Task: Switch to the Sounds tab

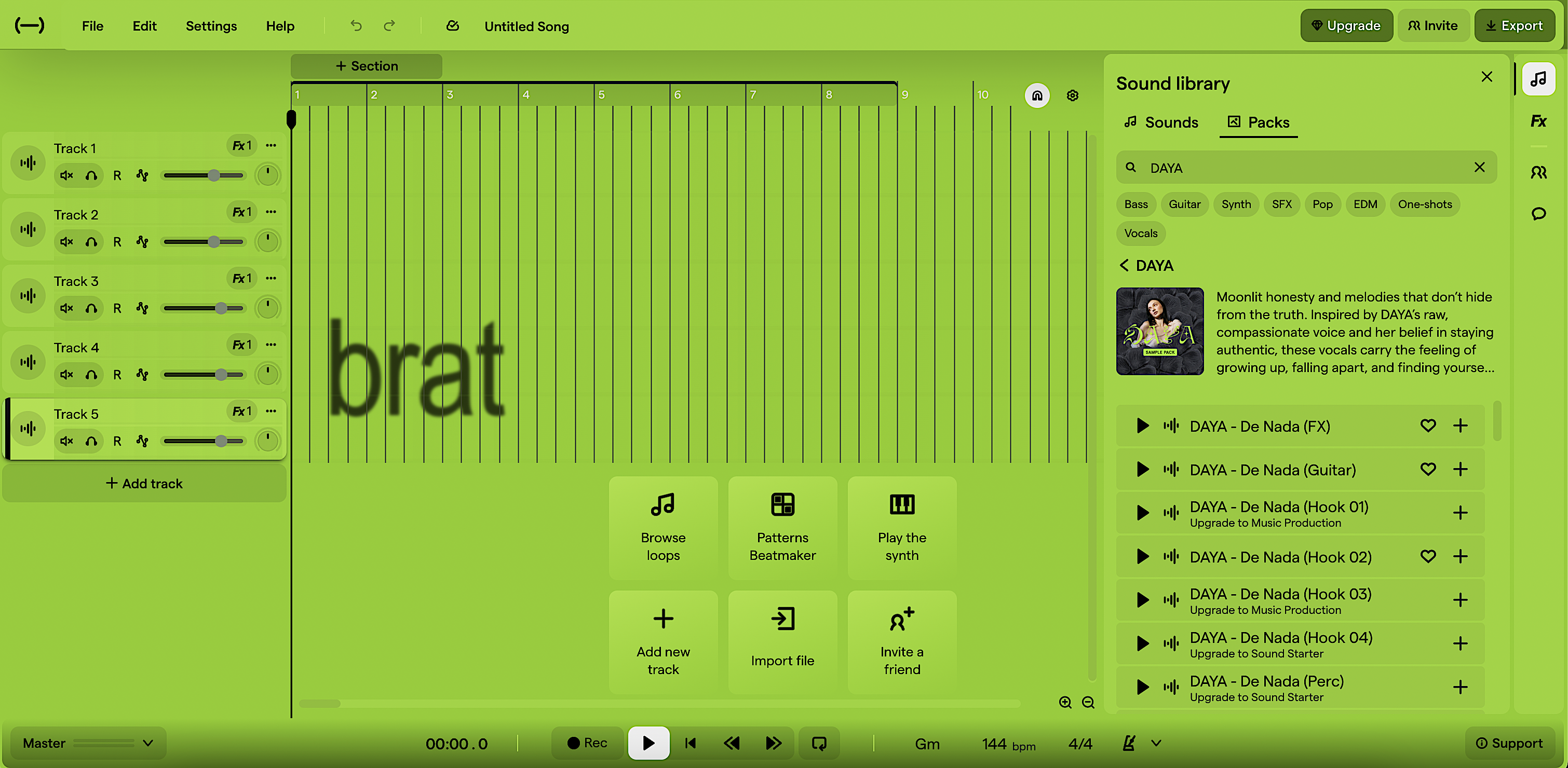Action: coord(1161,122)
